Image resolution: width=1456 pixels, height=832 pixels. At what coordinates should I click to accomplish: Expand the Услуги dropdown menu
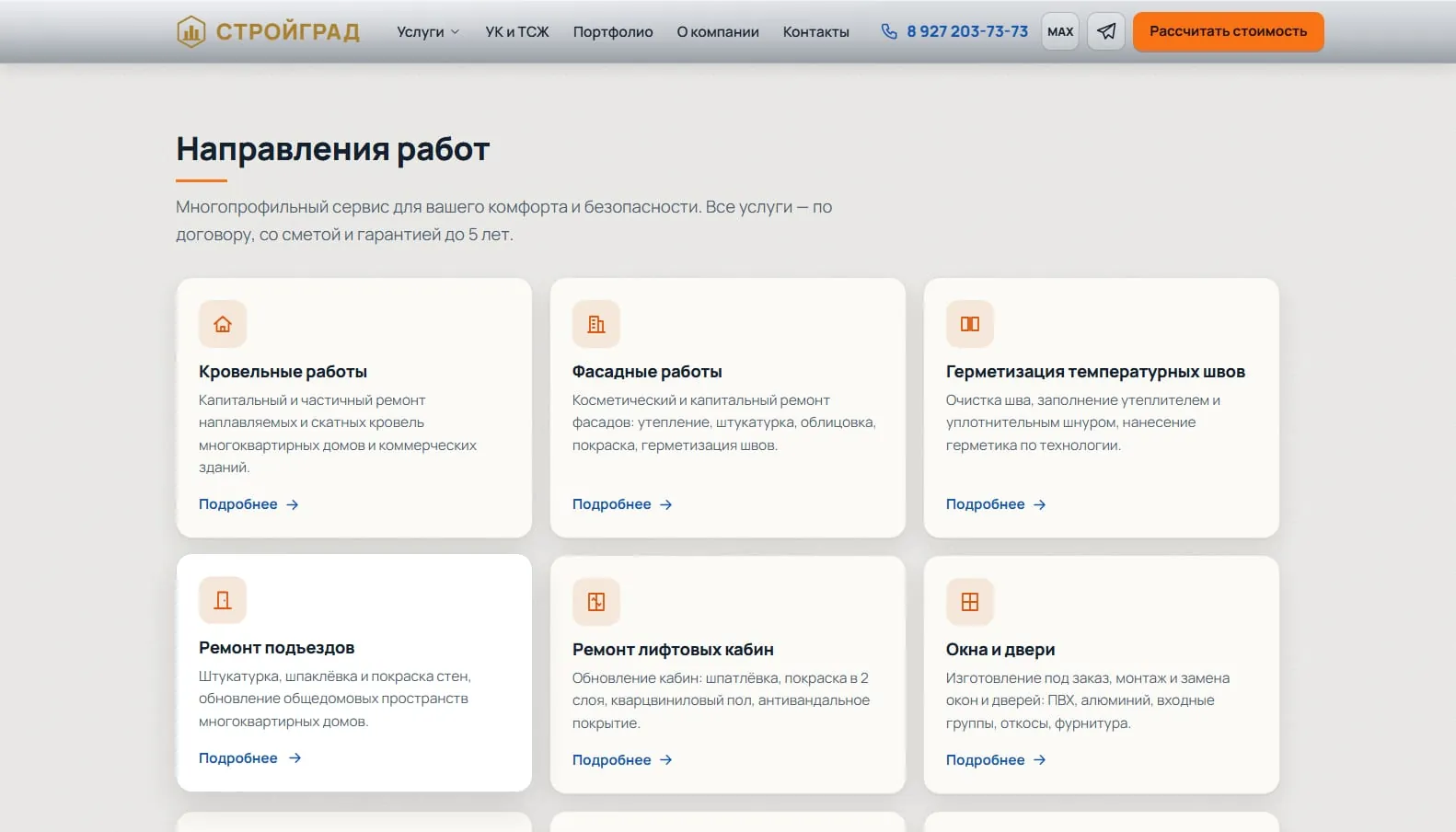428,32
